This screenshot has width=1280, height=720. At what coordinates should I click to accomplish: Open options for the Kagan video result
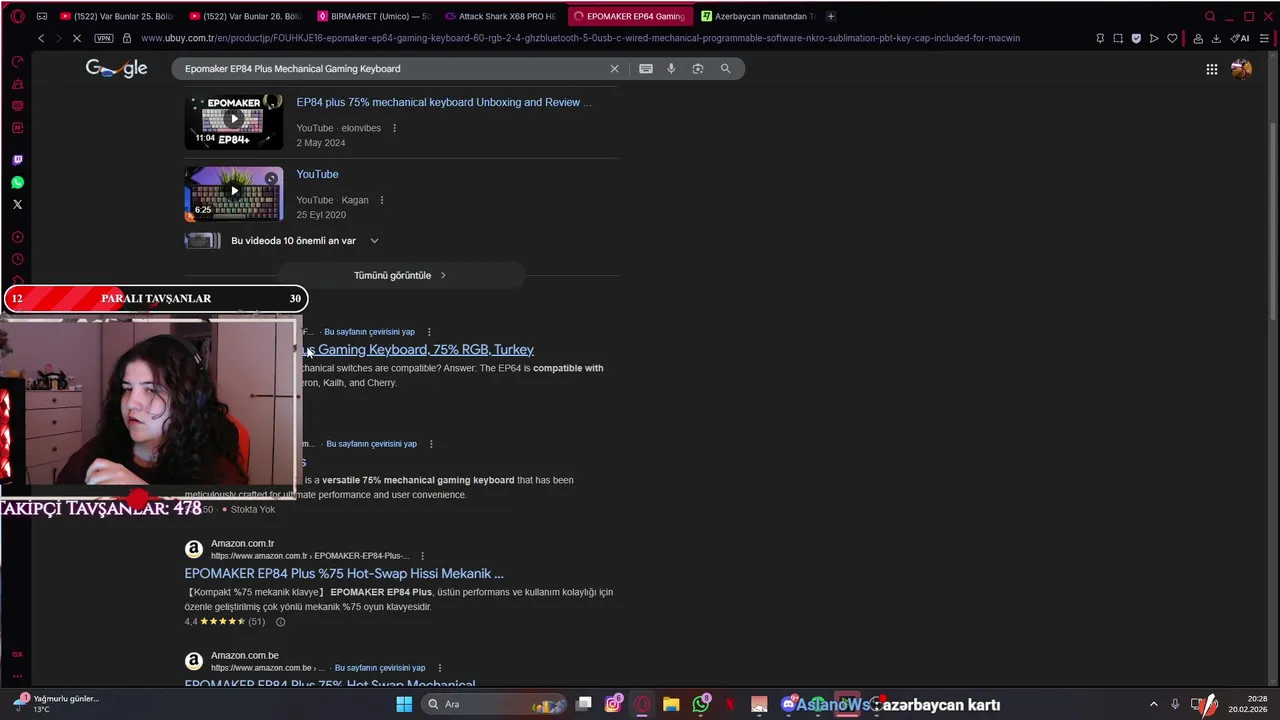tap(381, 200)
